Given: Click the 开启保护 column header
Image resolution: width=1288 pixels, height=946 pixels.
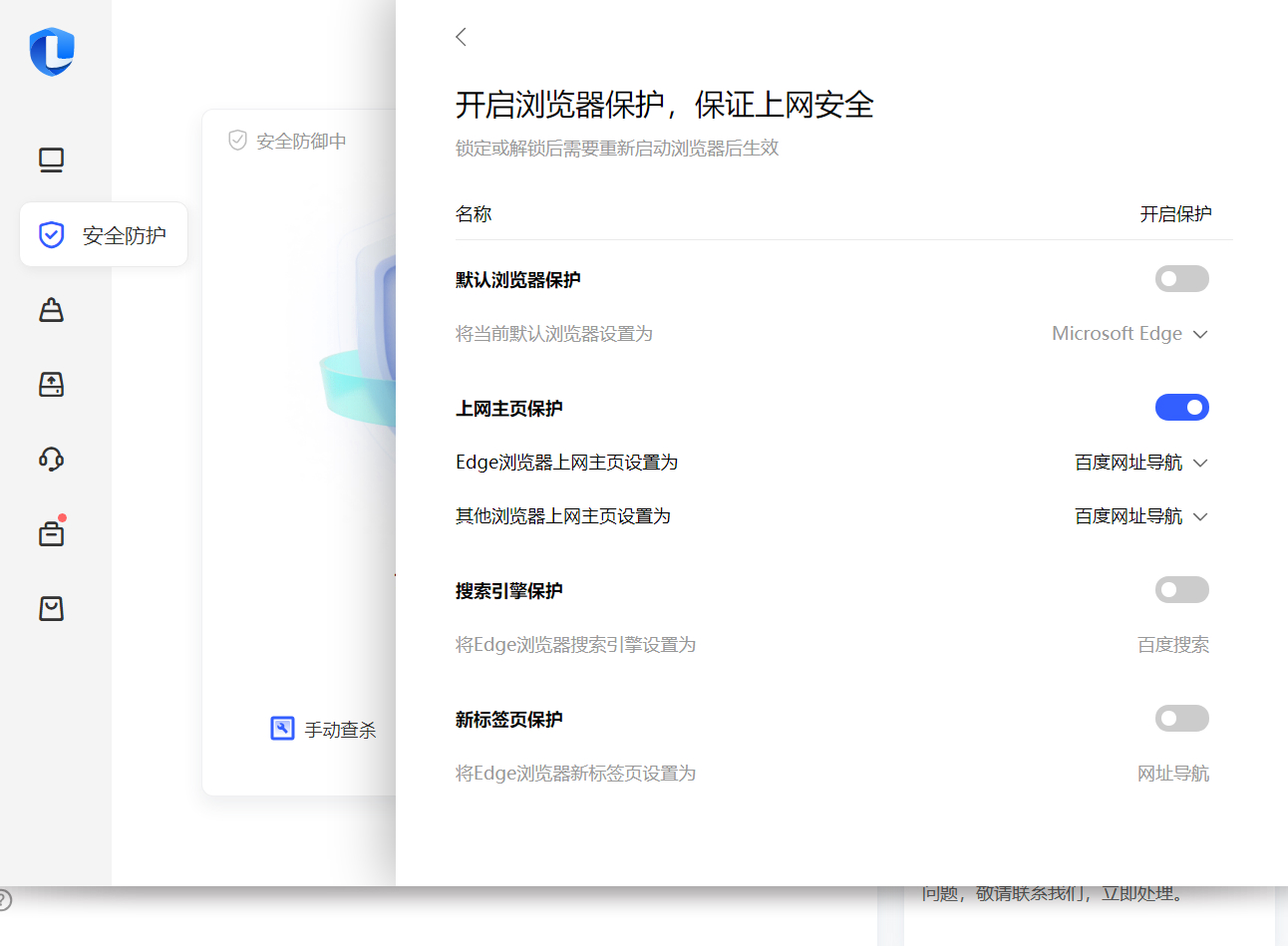Looking at the screenshot, I should click(x=1175, y=214).
